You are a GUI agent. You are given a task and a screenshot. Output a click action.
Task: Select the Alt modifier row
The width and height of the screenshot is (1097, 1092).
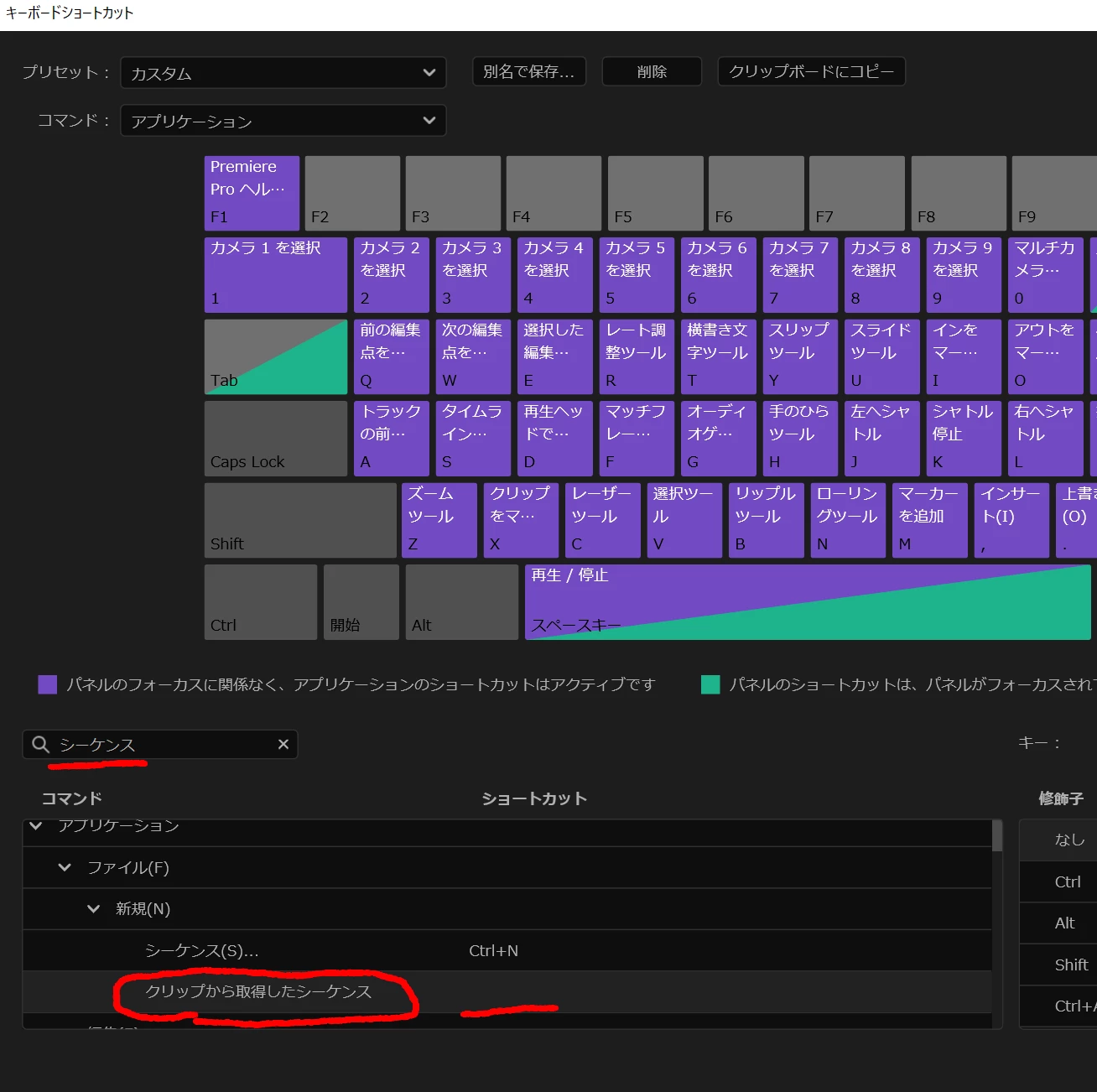coord(1058,923)
